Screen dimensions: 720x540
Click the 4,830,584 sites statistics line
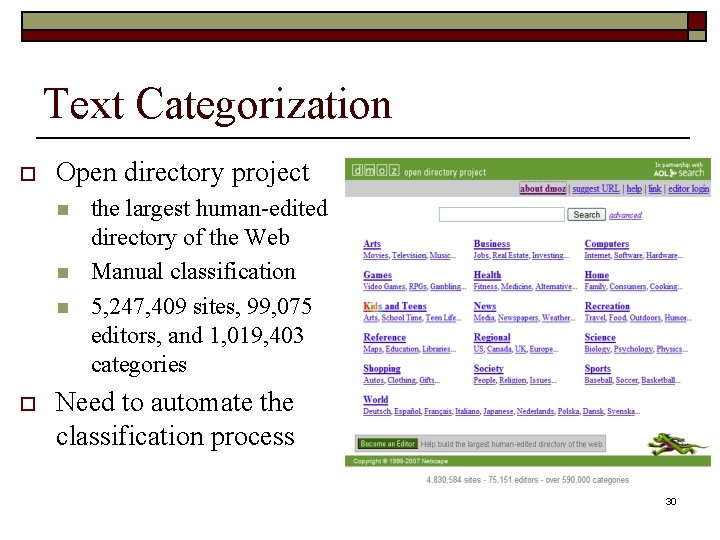point(527,480)
